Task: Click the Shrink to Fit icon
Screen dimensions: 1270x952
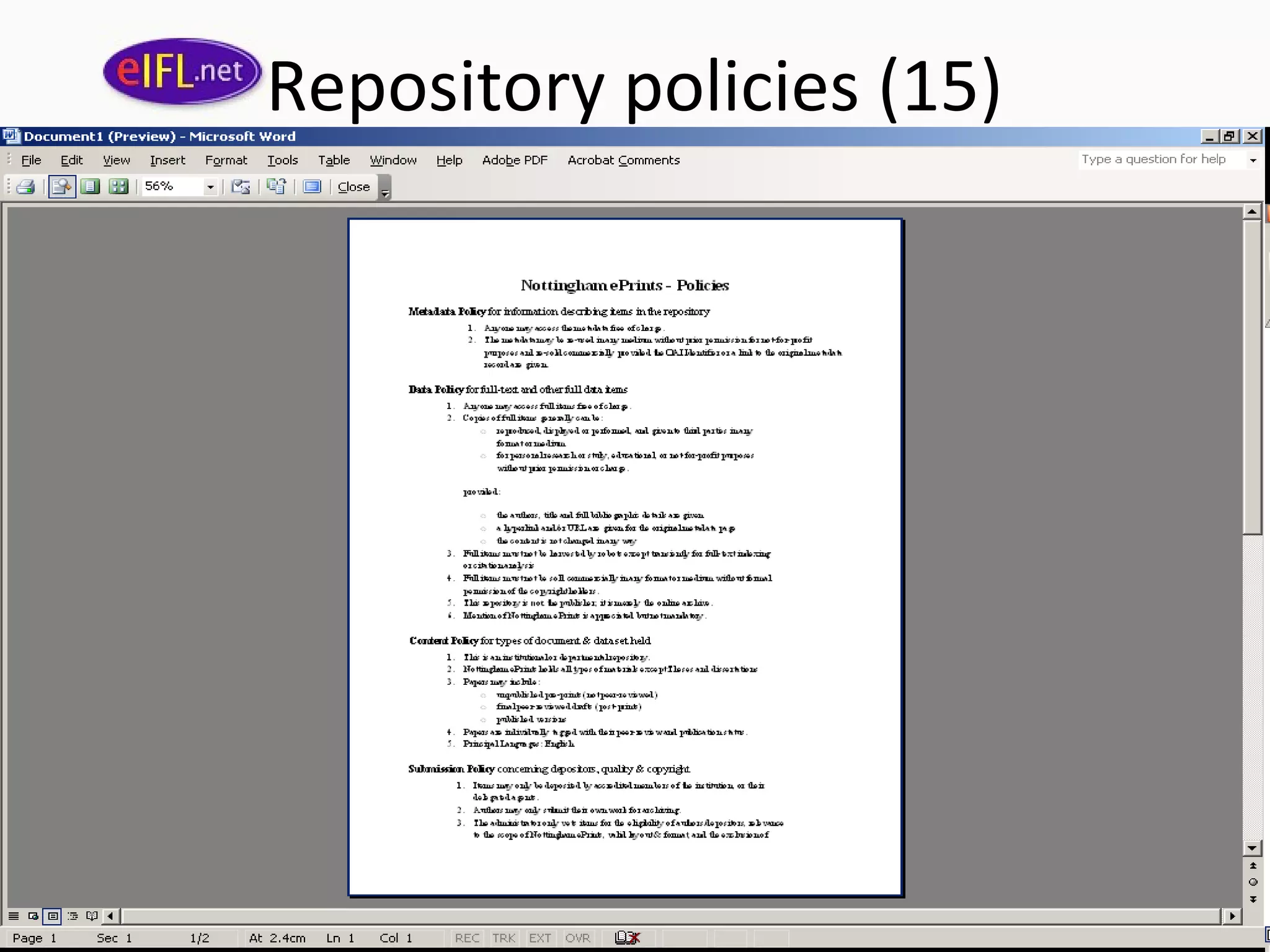Action: click(277, 187)
